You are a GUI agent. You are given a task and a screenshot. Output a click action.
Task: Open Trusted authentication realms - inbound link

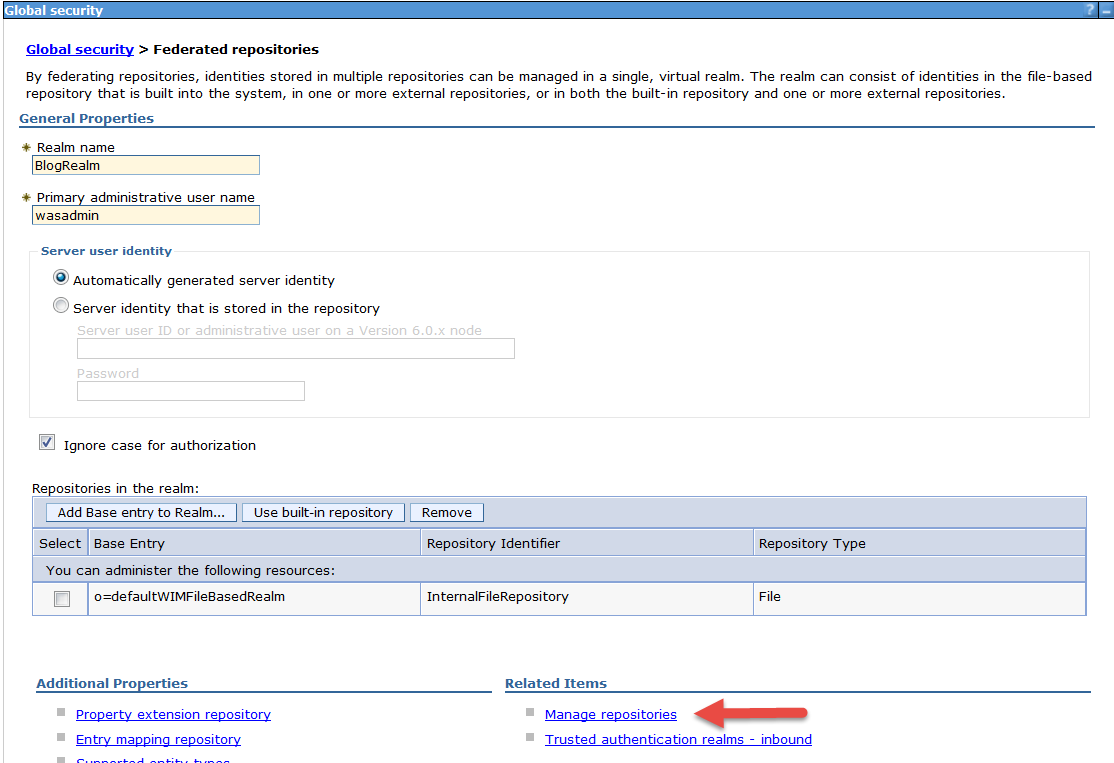click(x=678, y=739)
